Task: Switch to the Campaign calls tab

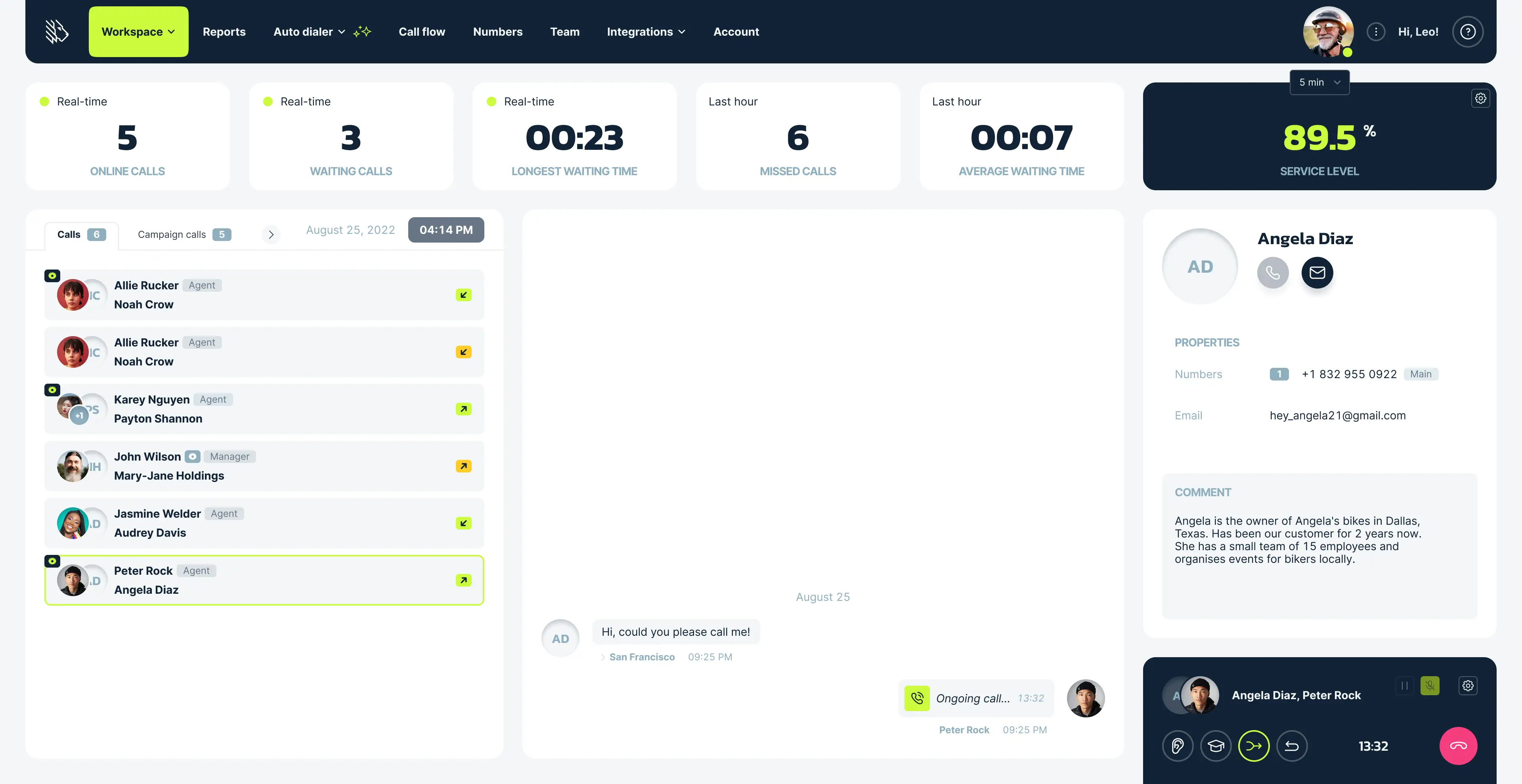Action: [184, 235]
